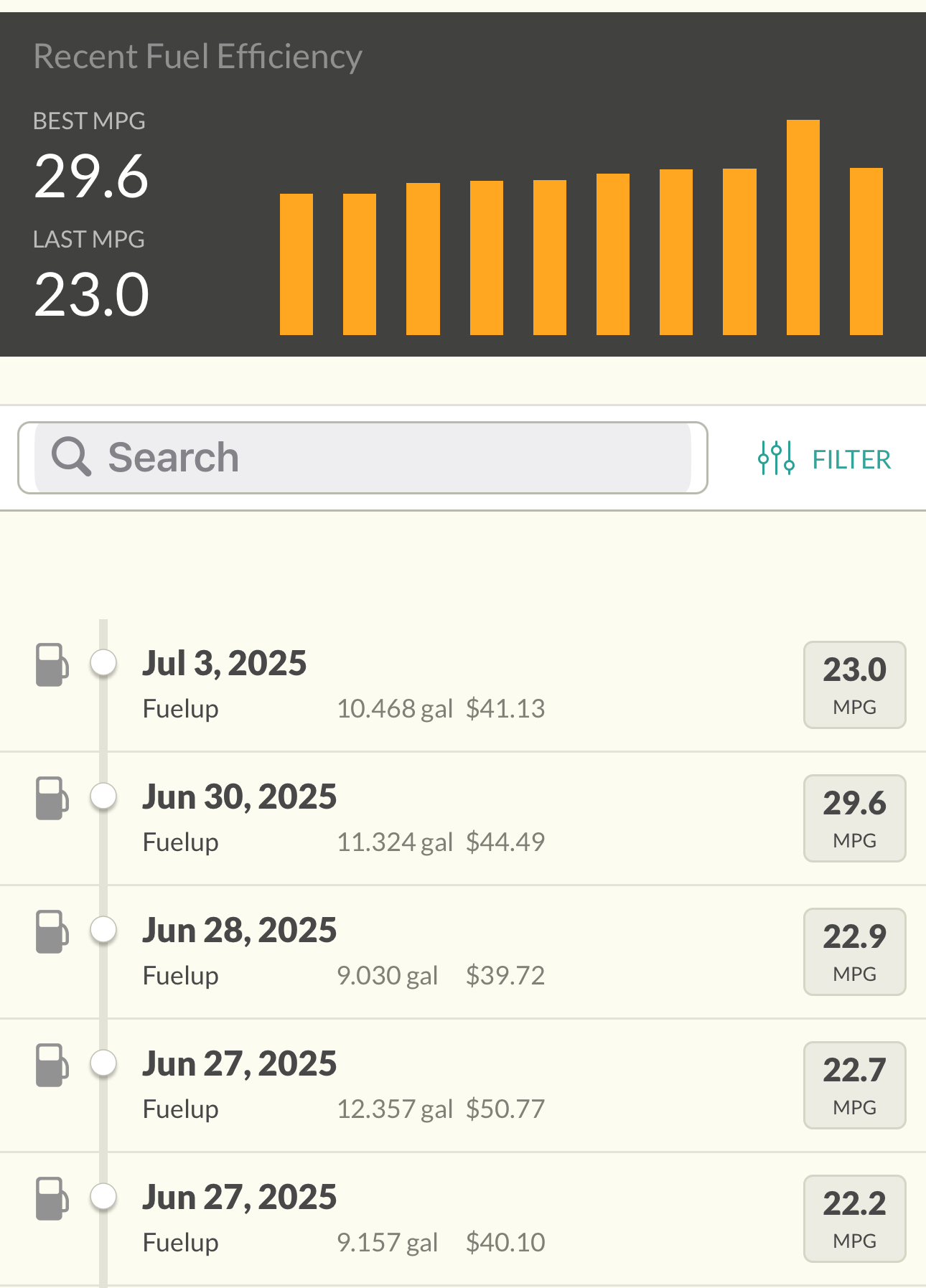Open the 23.0 MPG badge

point(854,685)
